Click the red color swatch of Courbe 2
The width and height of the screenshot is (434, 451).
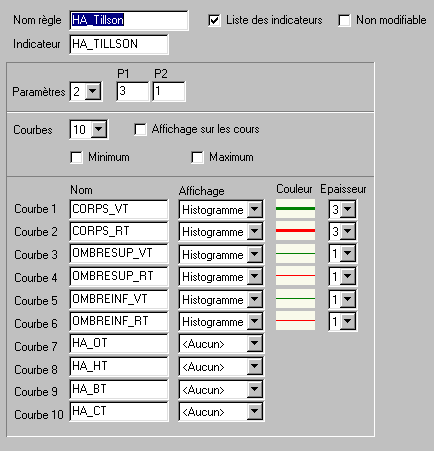pos(295,231)
